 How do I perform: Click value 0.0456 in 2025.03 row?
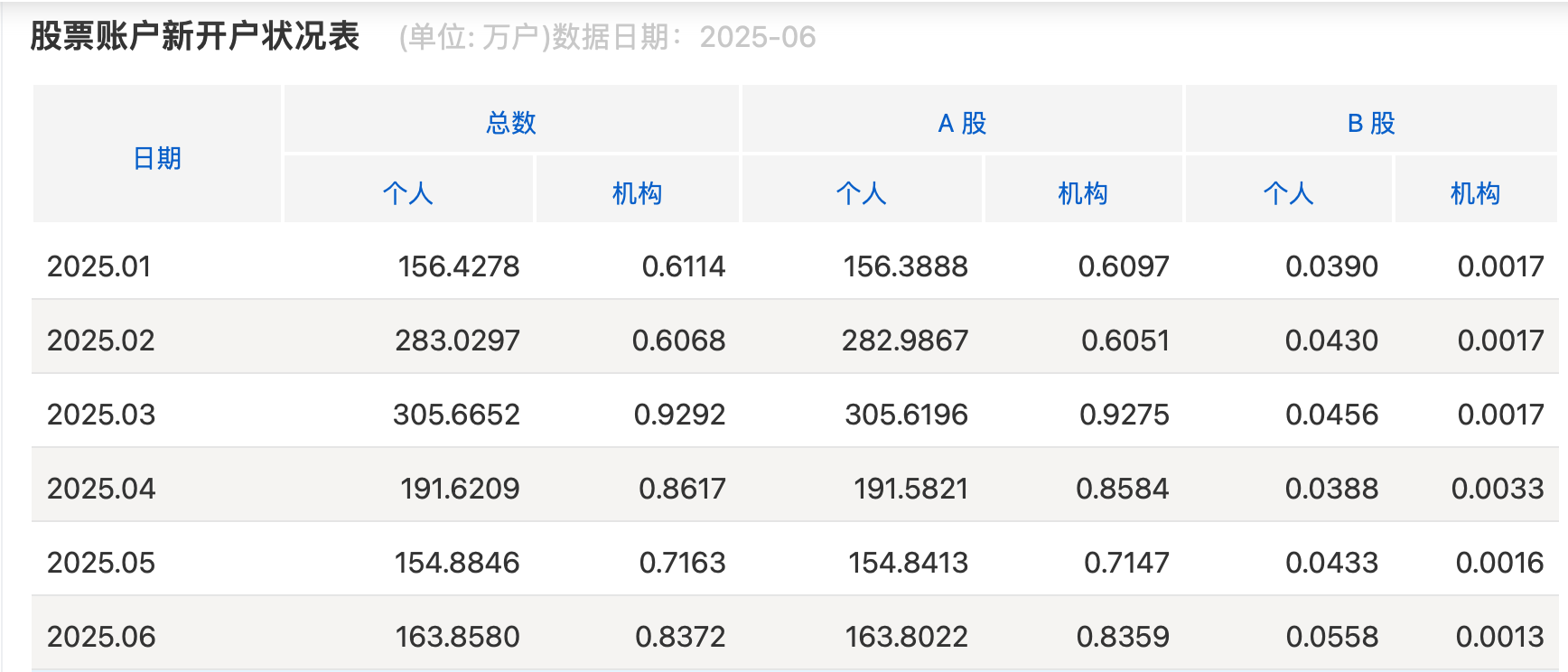[1332, 415]
